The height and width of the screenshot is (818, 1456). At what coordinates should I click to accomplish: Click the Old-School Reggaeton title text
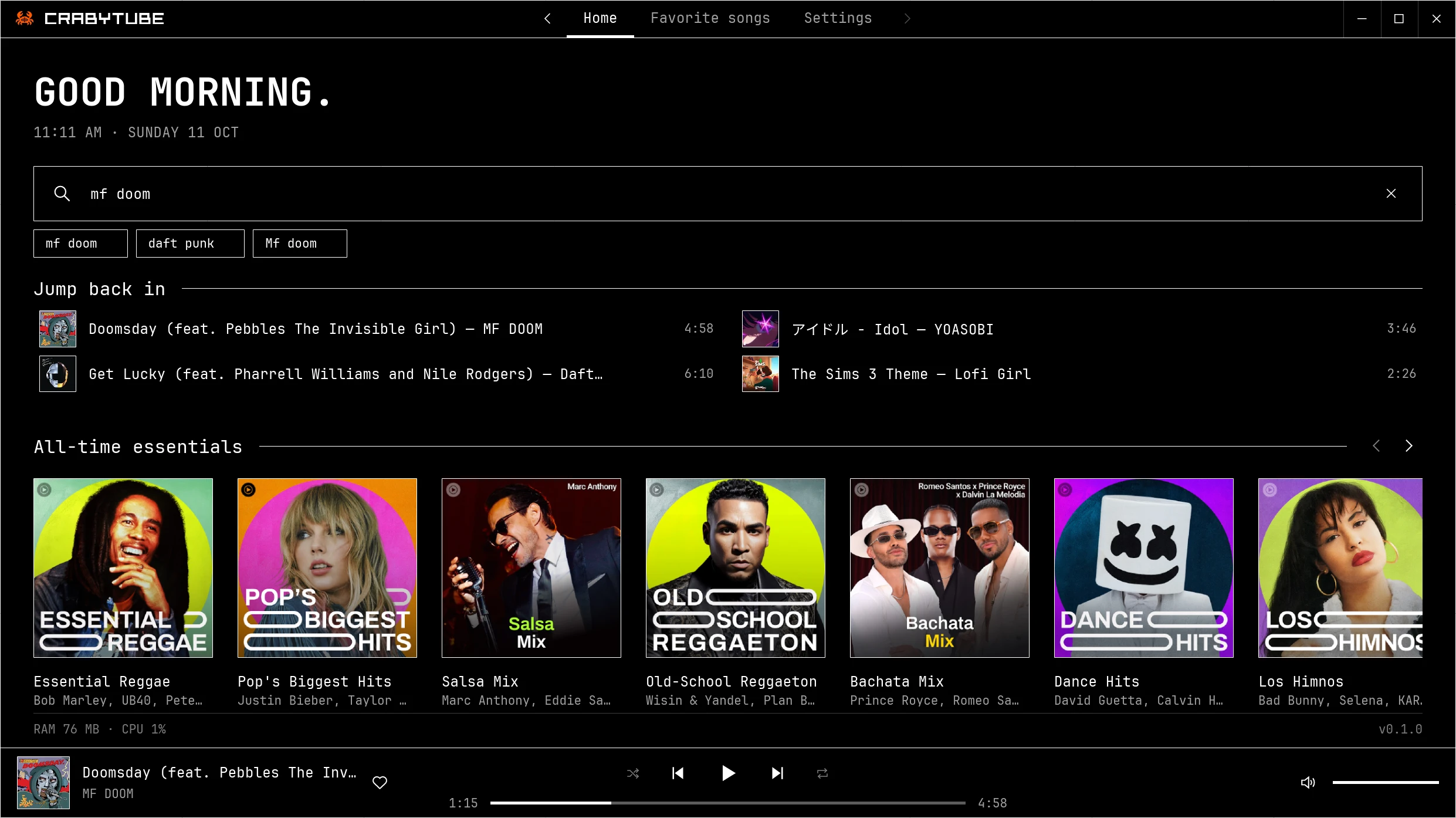click(x=732, y=681)
